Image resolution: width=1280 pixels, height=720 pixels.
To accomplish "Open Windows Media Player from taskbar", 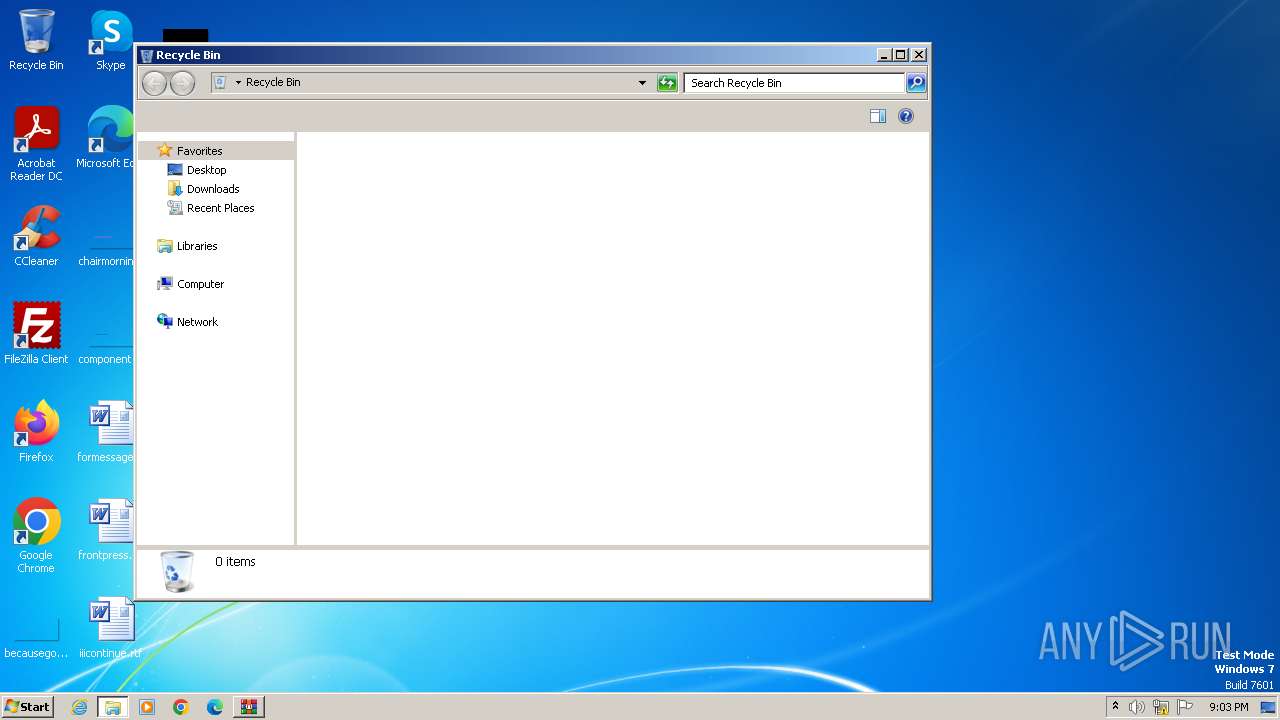I will point(147,707).
